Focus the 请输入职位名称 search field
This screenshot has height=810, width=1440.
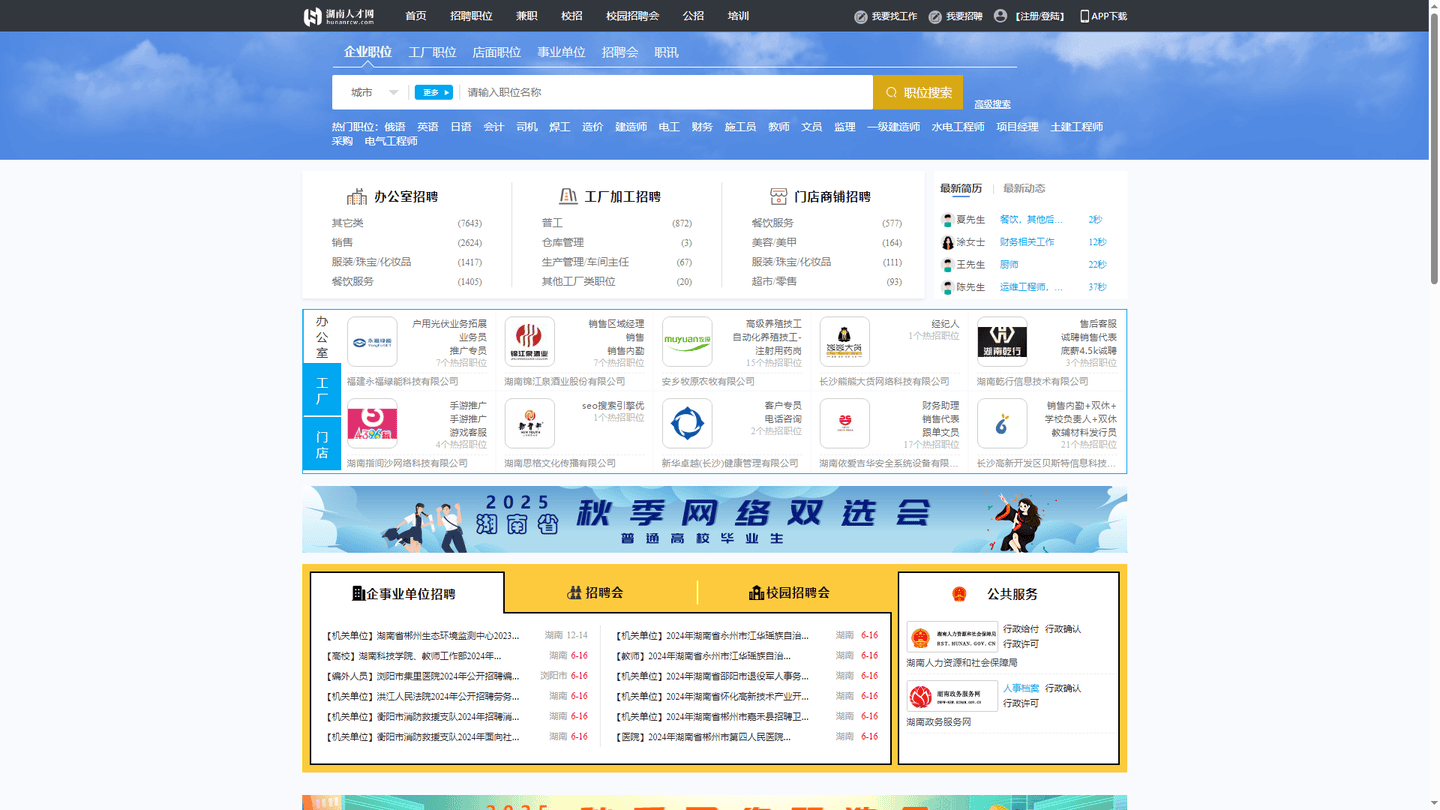coord(665,92)
